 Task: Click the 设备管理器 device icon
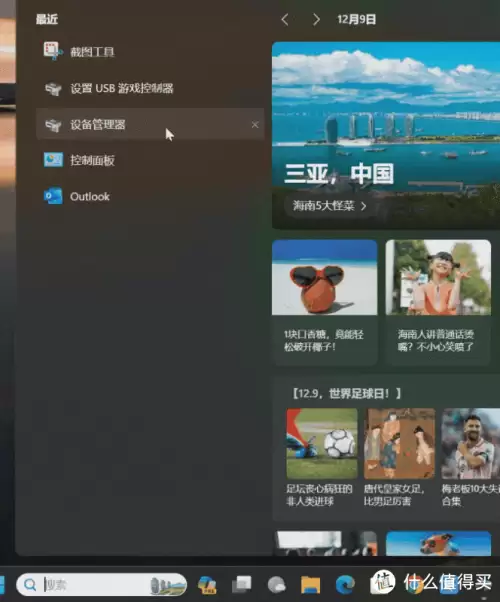pos(53,124)
